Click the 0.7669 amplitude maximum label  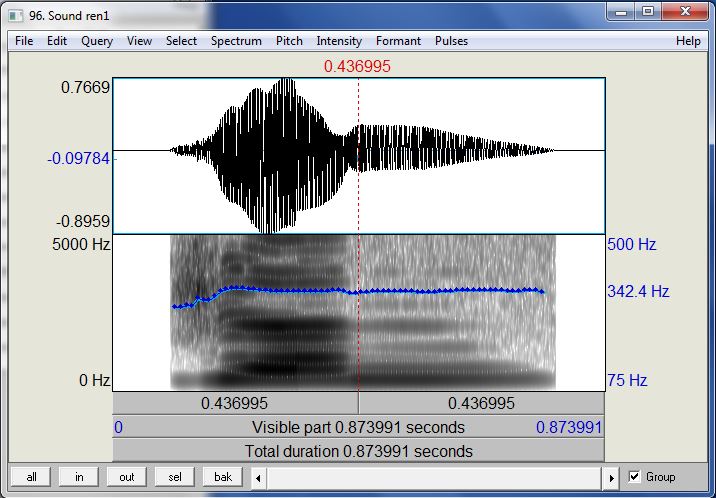(x=85, y=87)
